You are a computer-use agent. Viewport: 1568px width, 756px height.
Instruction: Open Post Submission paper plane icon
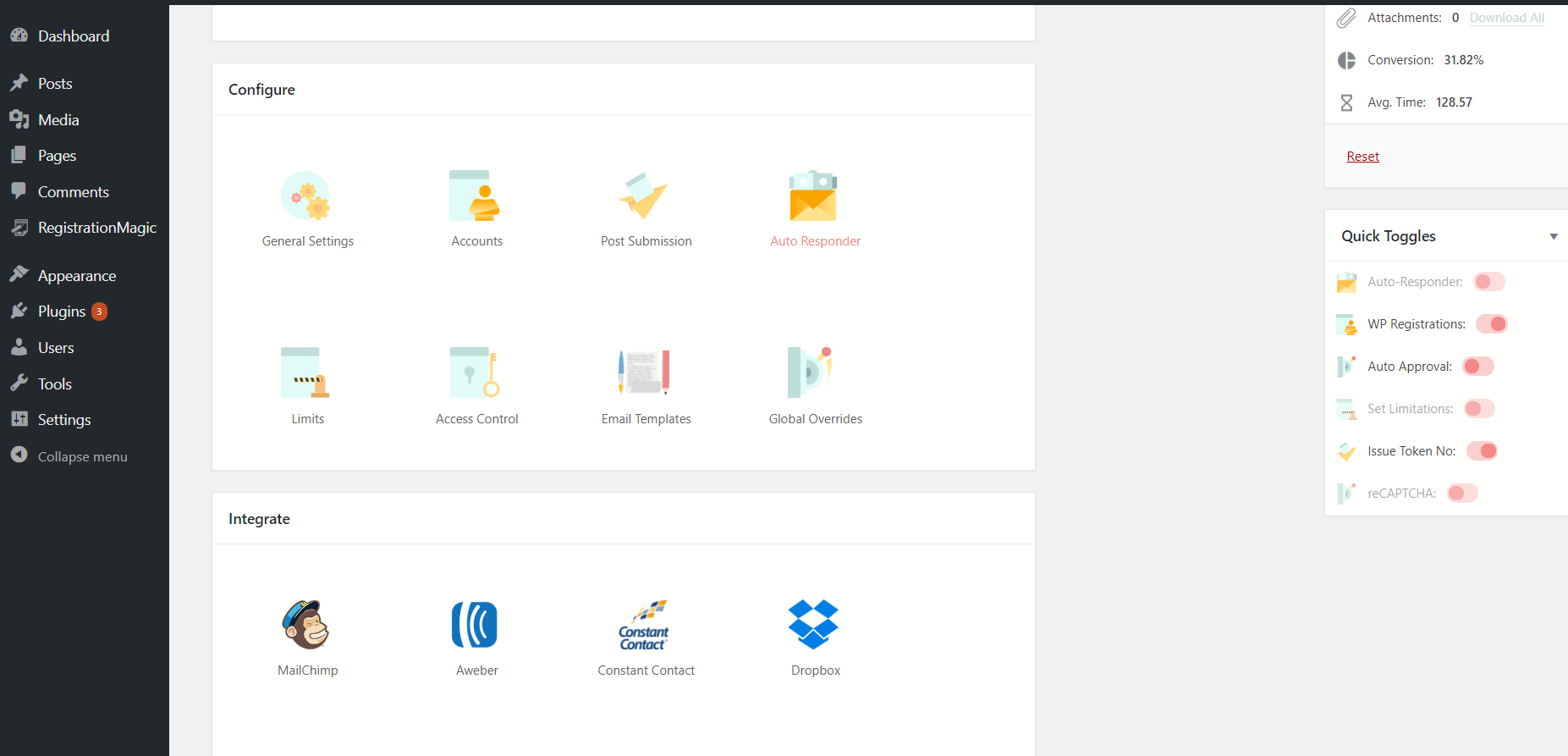pyautogui.click(x=644, y=196)
